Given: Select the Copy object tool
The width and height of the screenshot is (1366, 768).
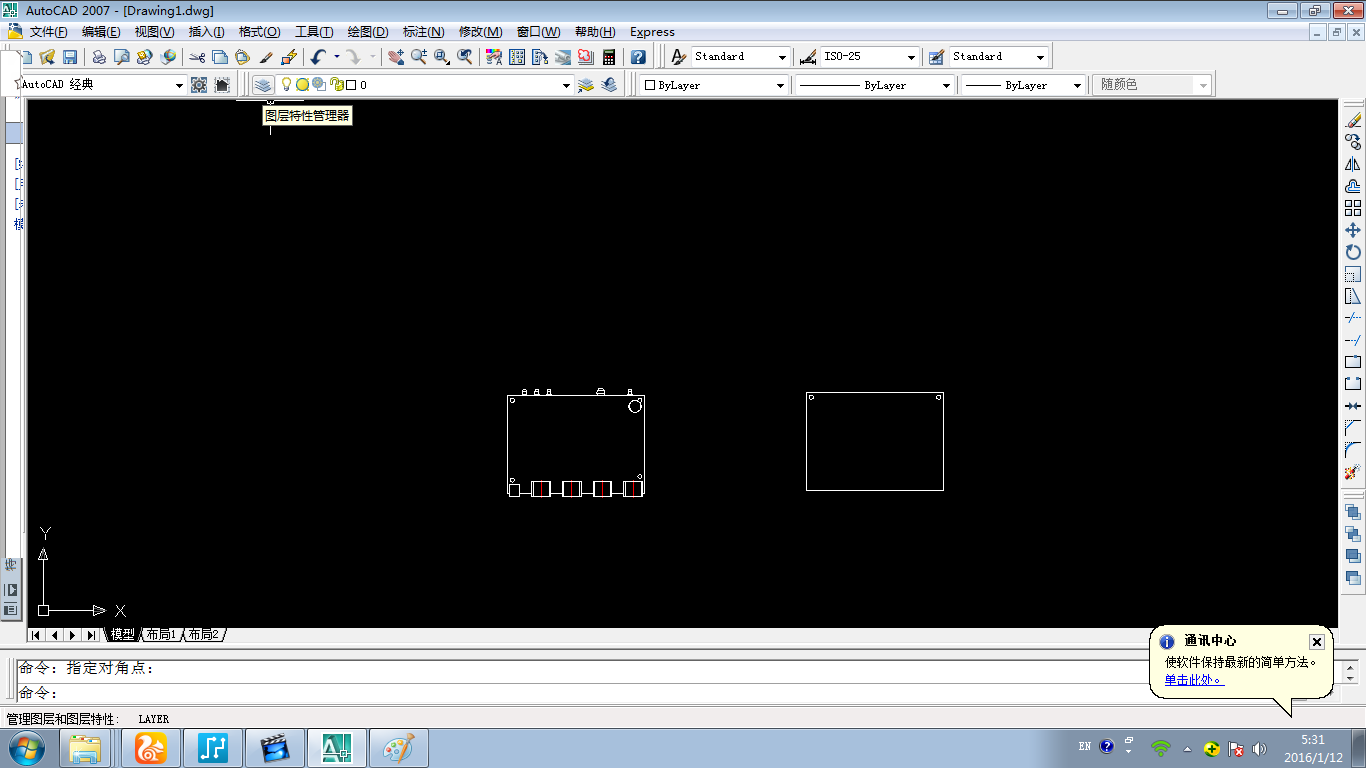Looking at the screenshot, I should click(1353, 142).
